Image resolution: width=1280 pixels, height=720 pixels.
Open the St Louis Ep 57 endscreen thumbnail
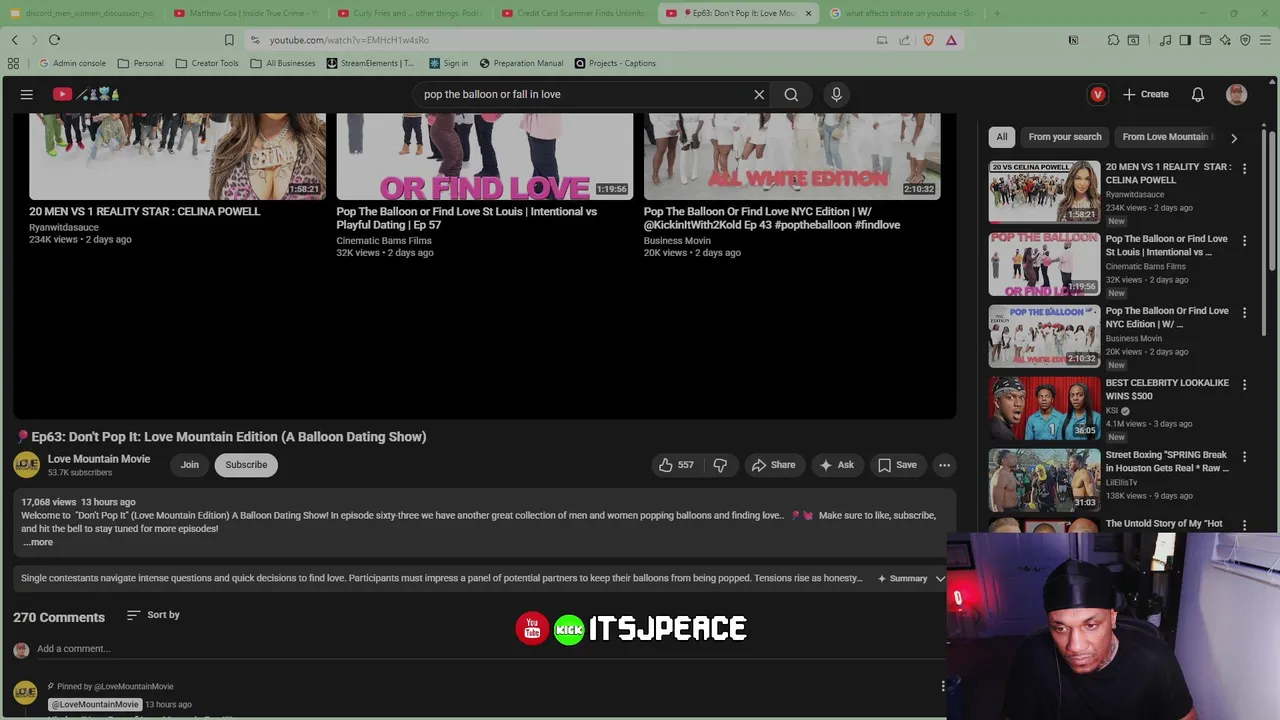click(x=485, y=156)
